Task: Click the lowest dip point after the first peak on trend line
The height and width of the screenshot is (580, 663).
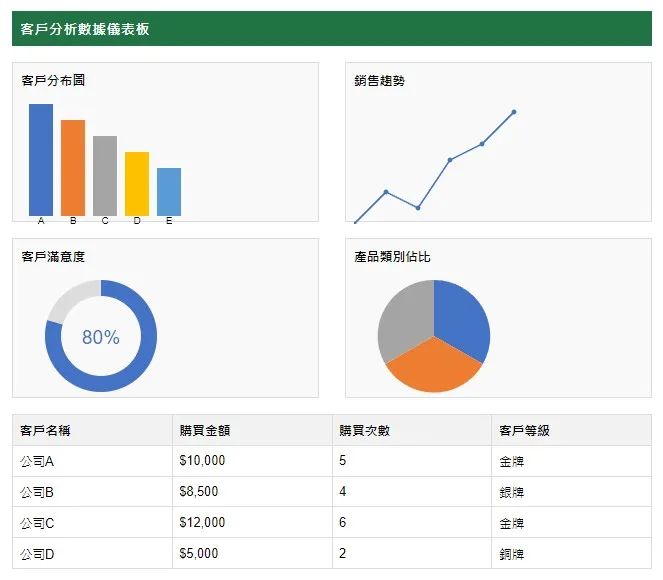Action: [418, 208]
